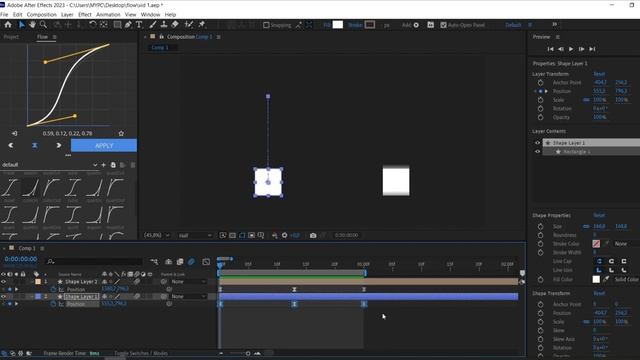
Task: Toggle the Opacity stopwatch in Layer Transform
Action: (x=540, y=117)
